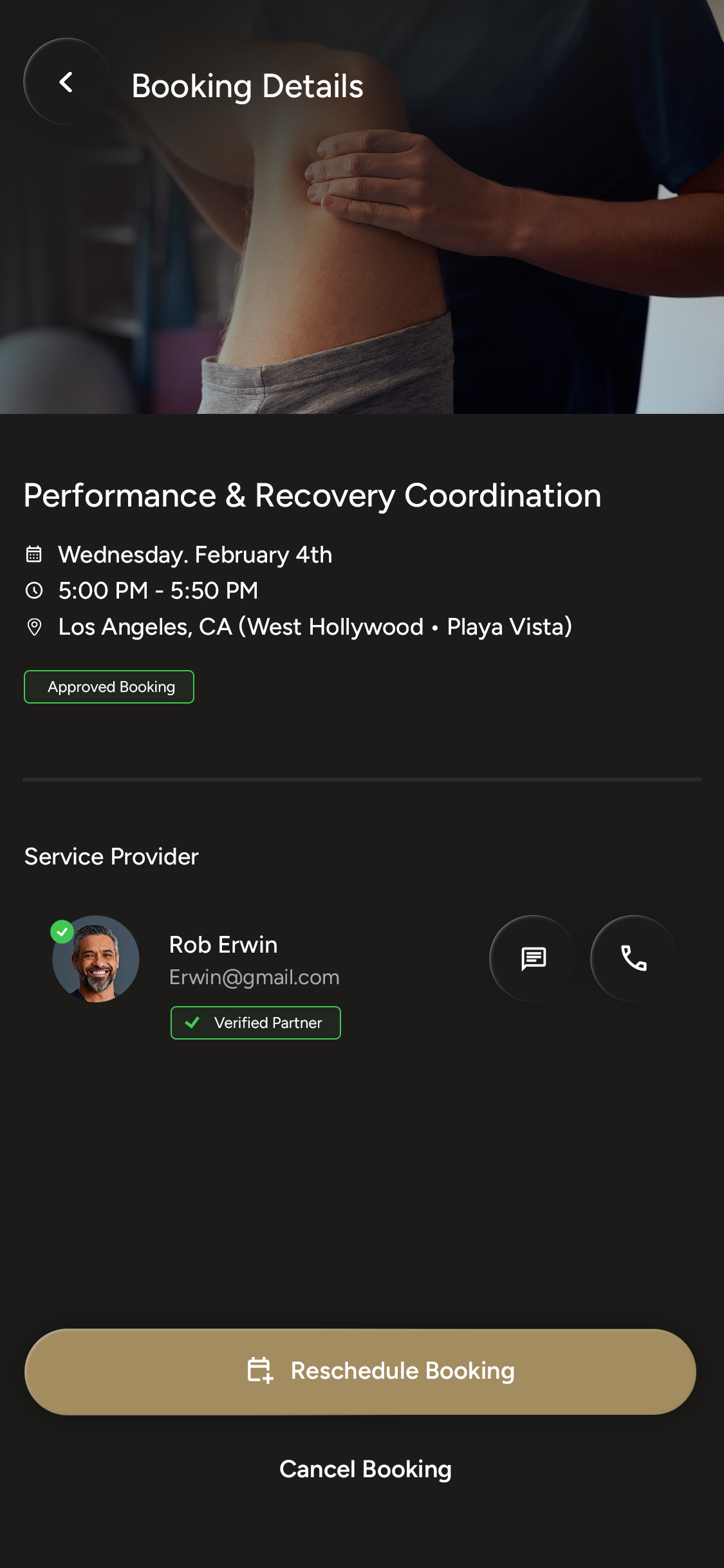Select the Approved Booking status badge
Image resolution: width=724 pixels, height=1568 pixels.
pyautogui.click(x=109, y=687)
